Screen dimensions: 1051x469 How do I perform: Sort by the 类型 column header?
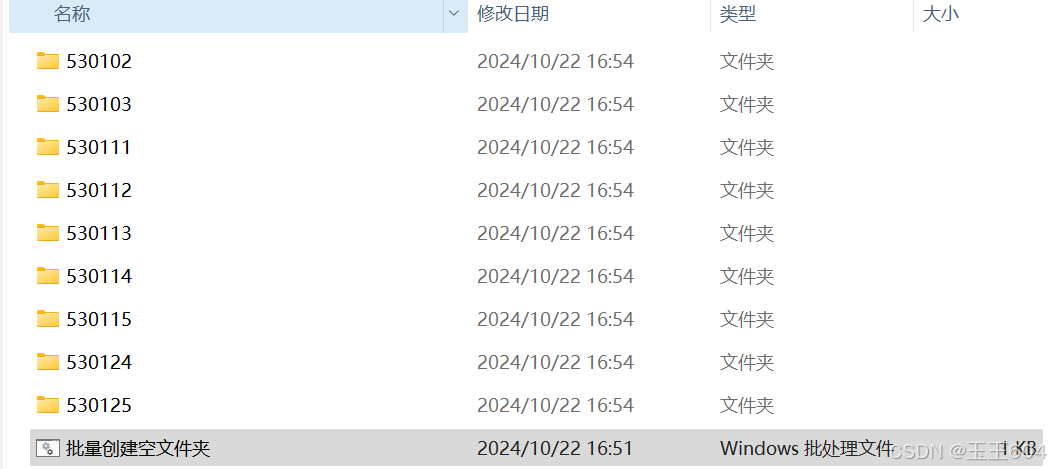tap(812, 15)
